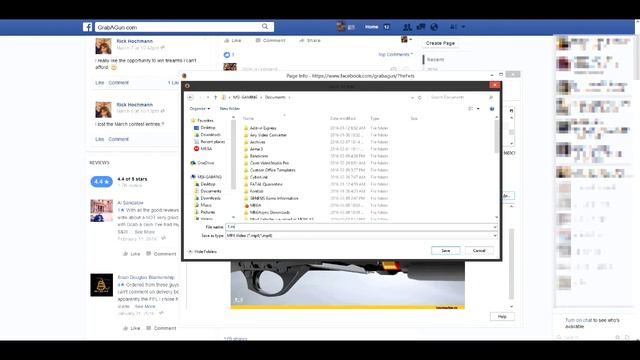Image resolution: width=640 pixels, height=360 pixels.
Task: Expand the Organize dropdown menu
Action: click(x=200, y=109)
